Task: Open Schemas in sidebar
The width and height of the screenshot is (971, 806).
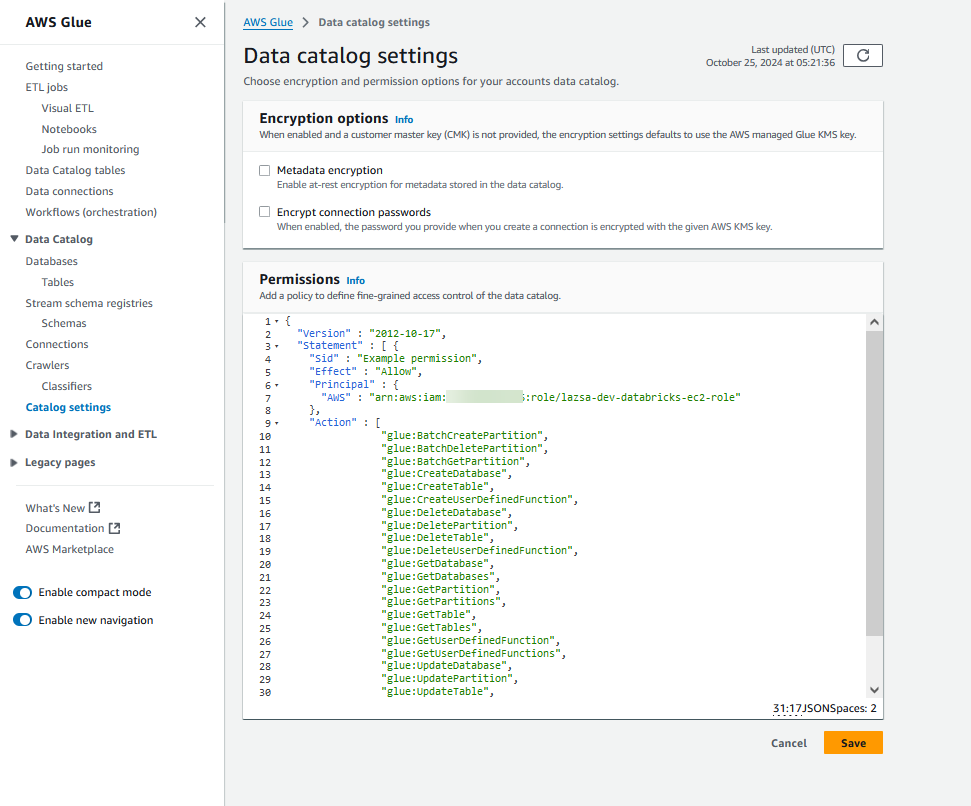Action: (x=64, y=323)
